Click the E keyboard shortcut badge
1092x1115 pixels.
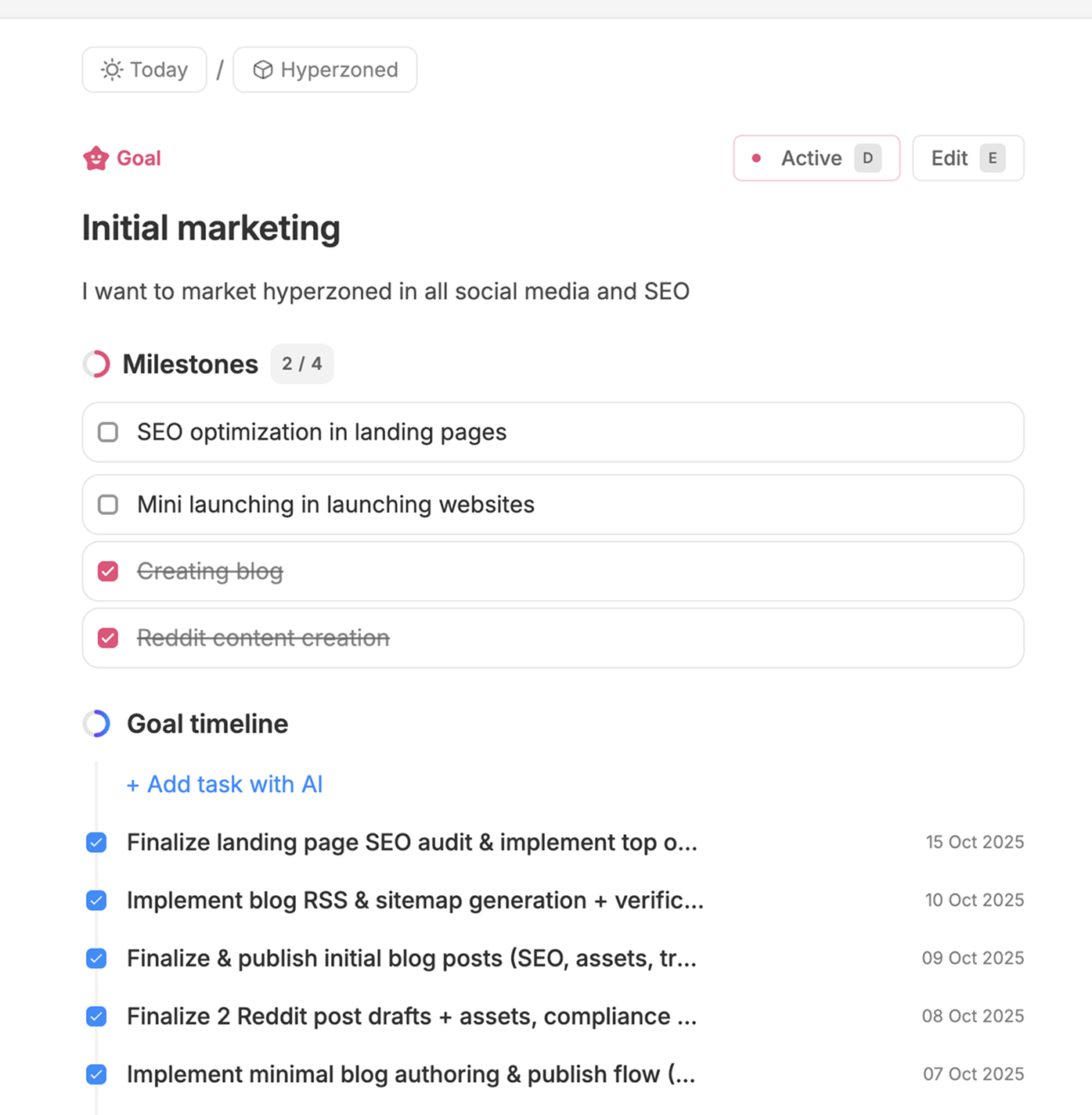[992, 158]
